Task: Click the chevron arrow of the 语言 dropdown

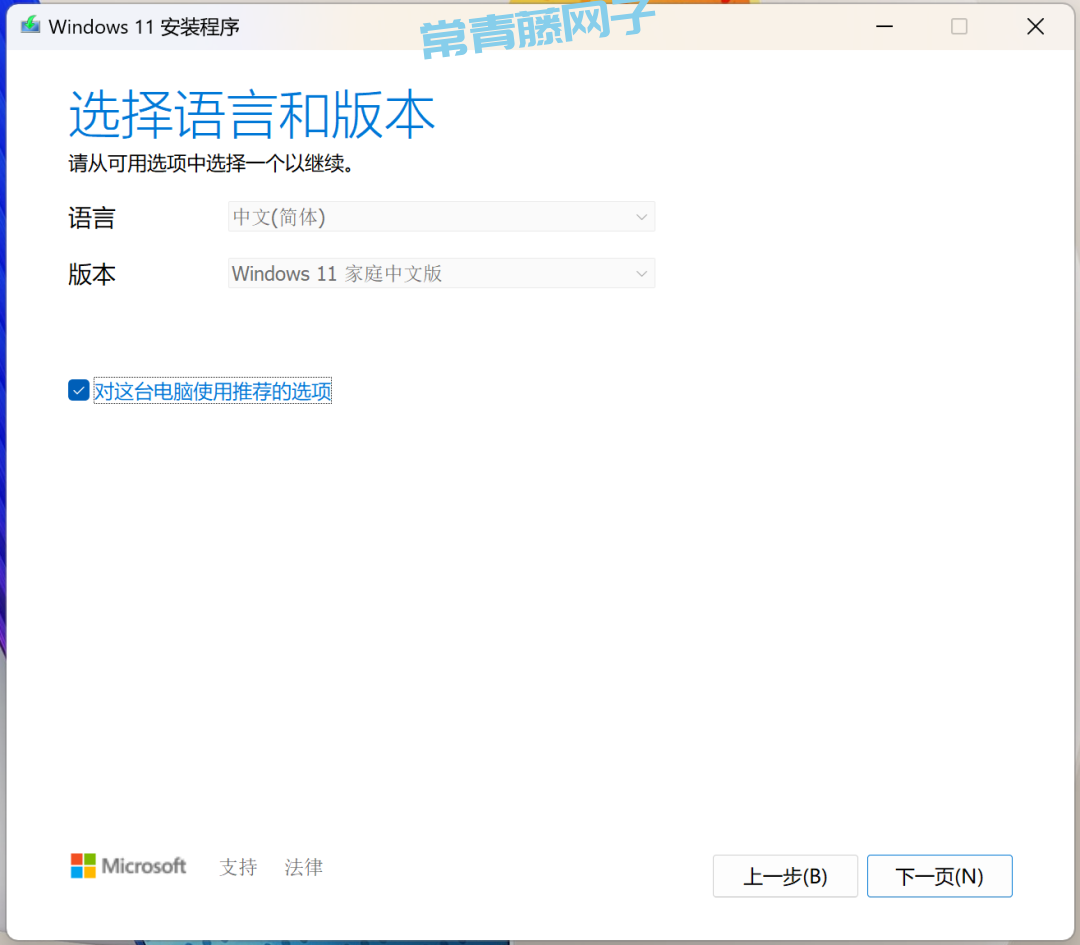Action: click(x=641, y=217)
